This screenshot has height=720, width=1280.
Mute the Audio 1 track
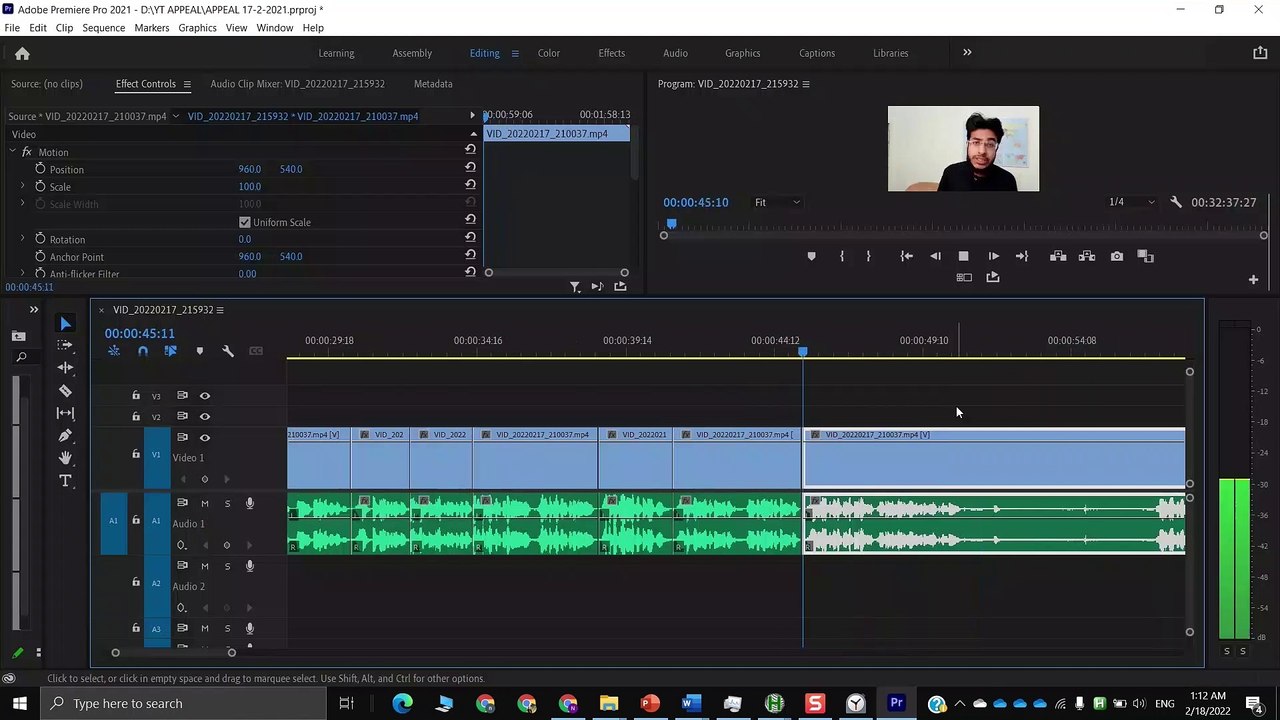click(205, 503)
